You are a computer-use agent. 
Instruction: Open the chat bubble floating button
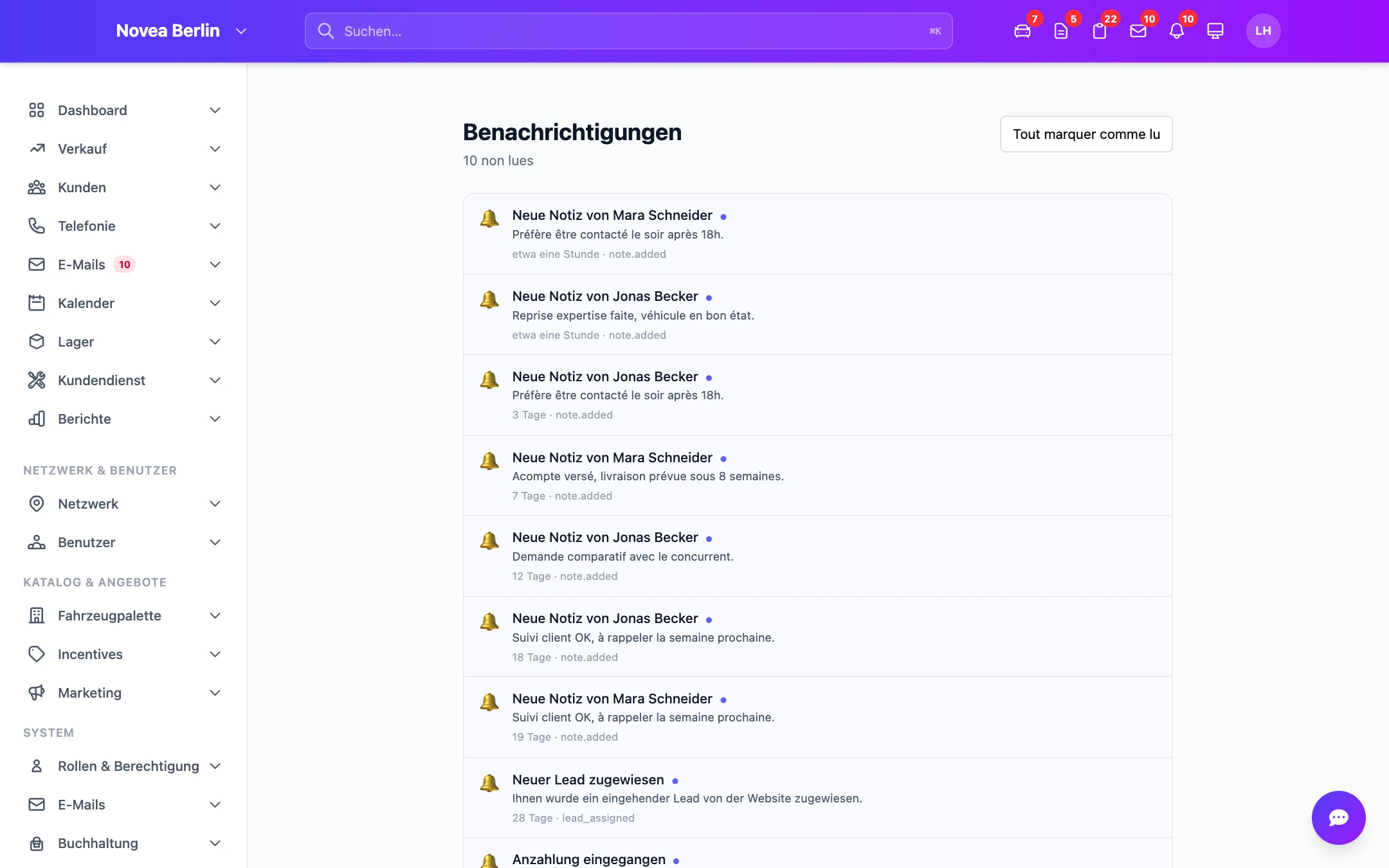coord(1339,818)
